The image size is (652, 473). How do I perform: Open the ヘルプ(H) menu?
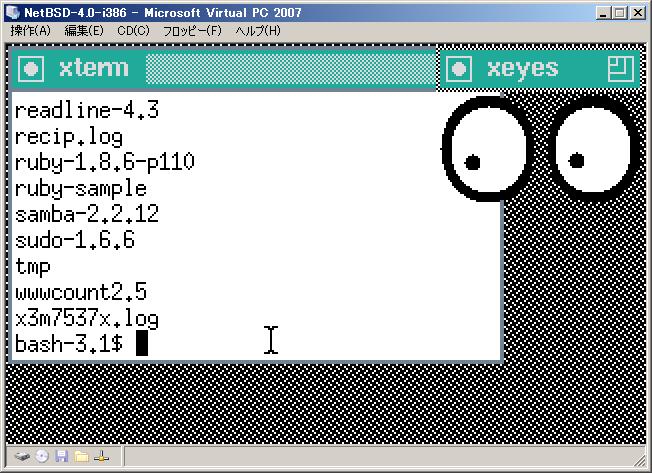pyautogui.click(x=257, y=31)
